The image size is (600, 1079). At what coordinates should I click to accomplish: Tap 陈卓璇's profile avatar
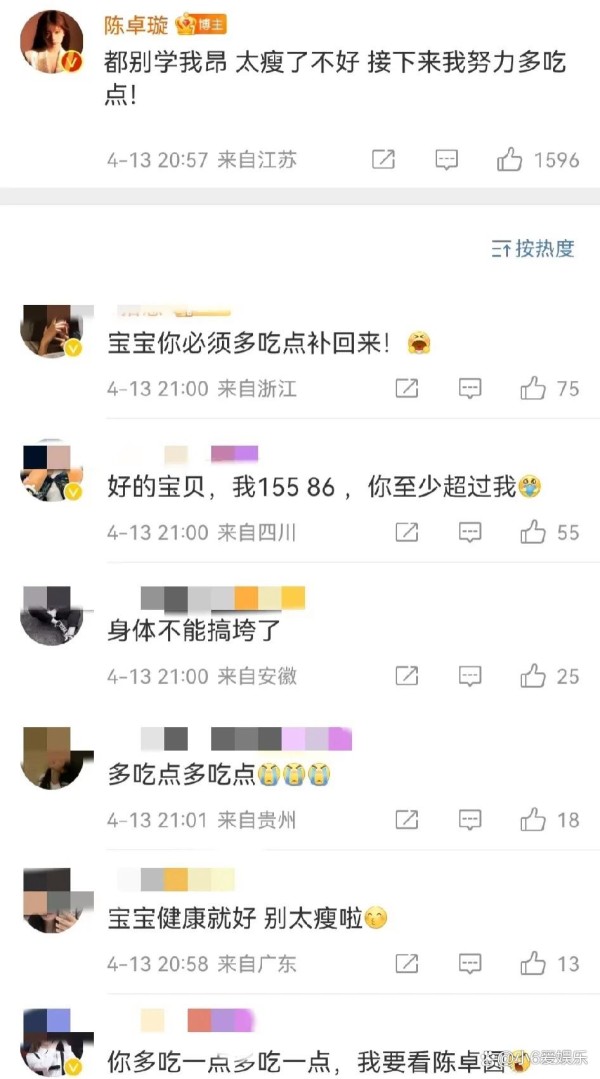coord(52,42)
